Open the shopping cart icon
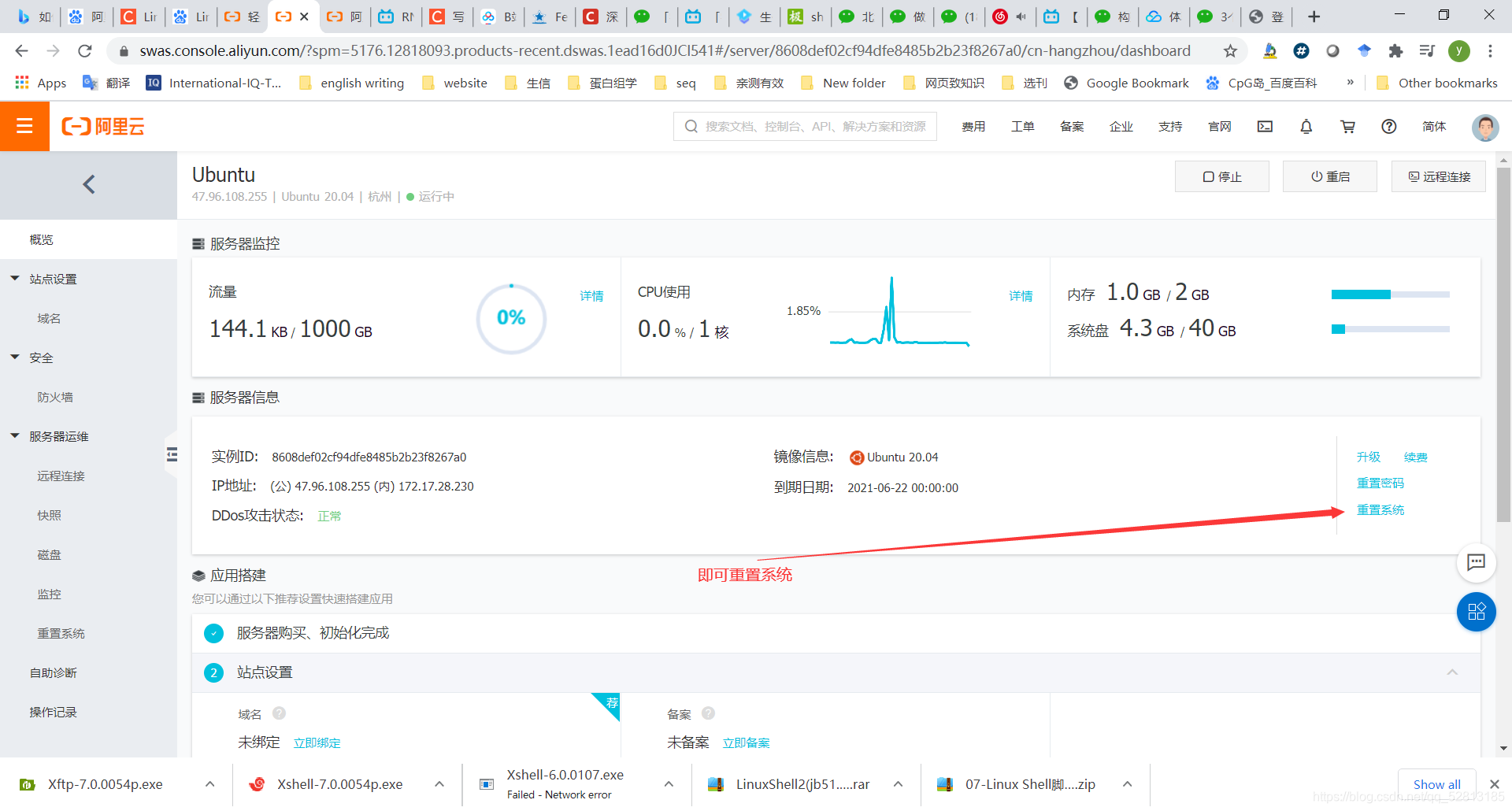Image resolution: width=1512 pixels, height=811 pixels. 1347,127
